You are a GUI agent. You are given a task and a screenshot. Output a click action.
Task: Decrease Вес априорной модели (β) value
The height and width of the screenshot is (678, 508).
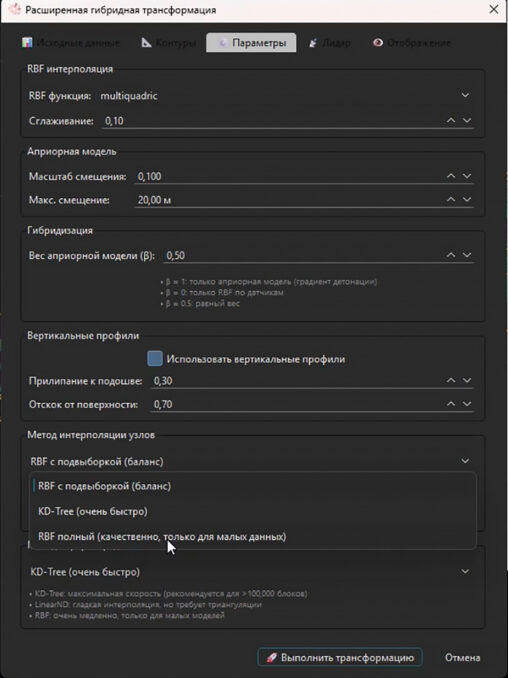(467, 255)
